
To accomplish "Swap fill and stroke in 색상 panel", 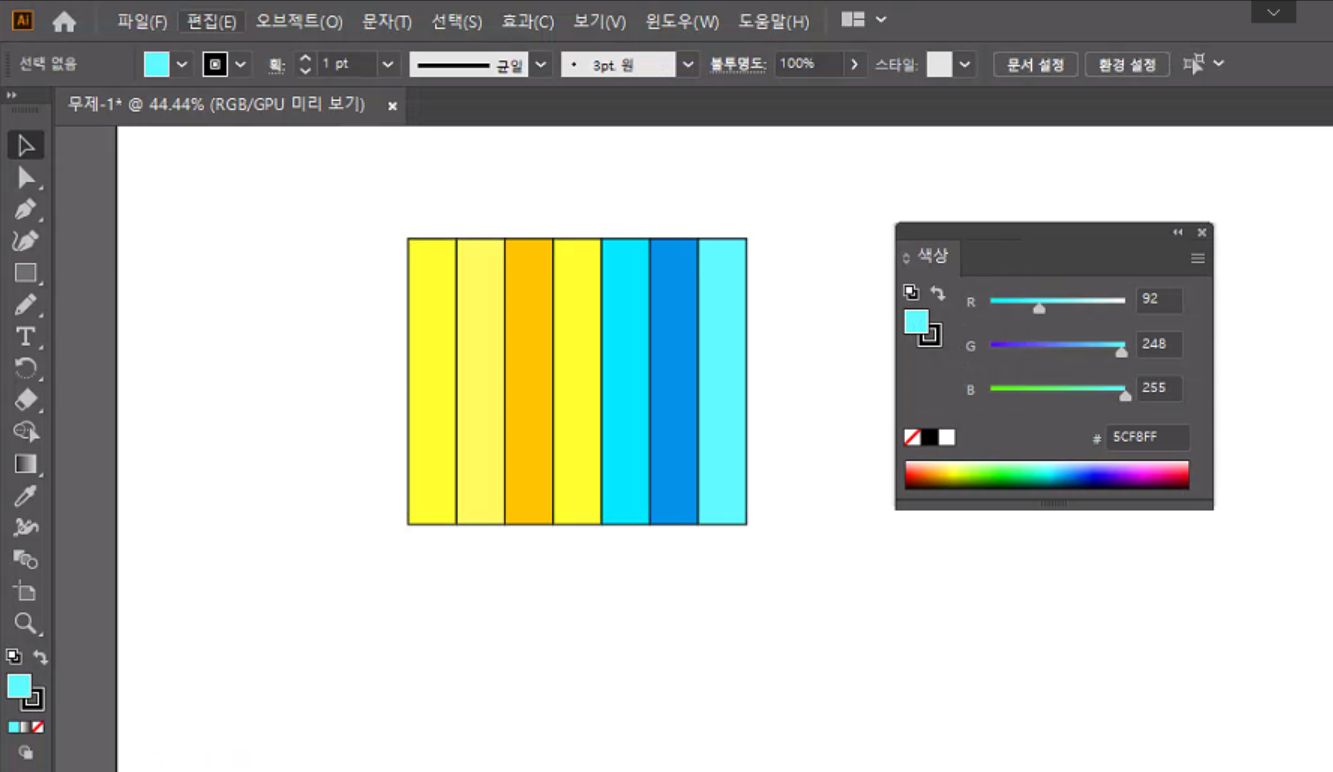I will (x=938, y=293).
